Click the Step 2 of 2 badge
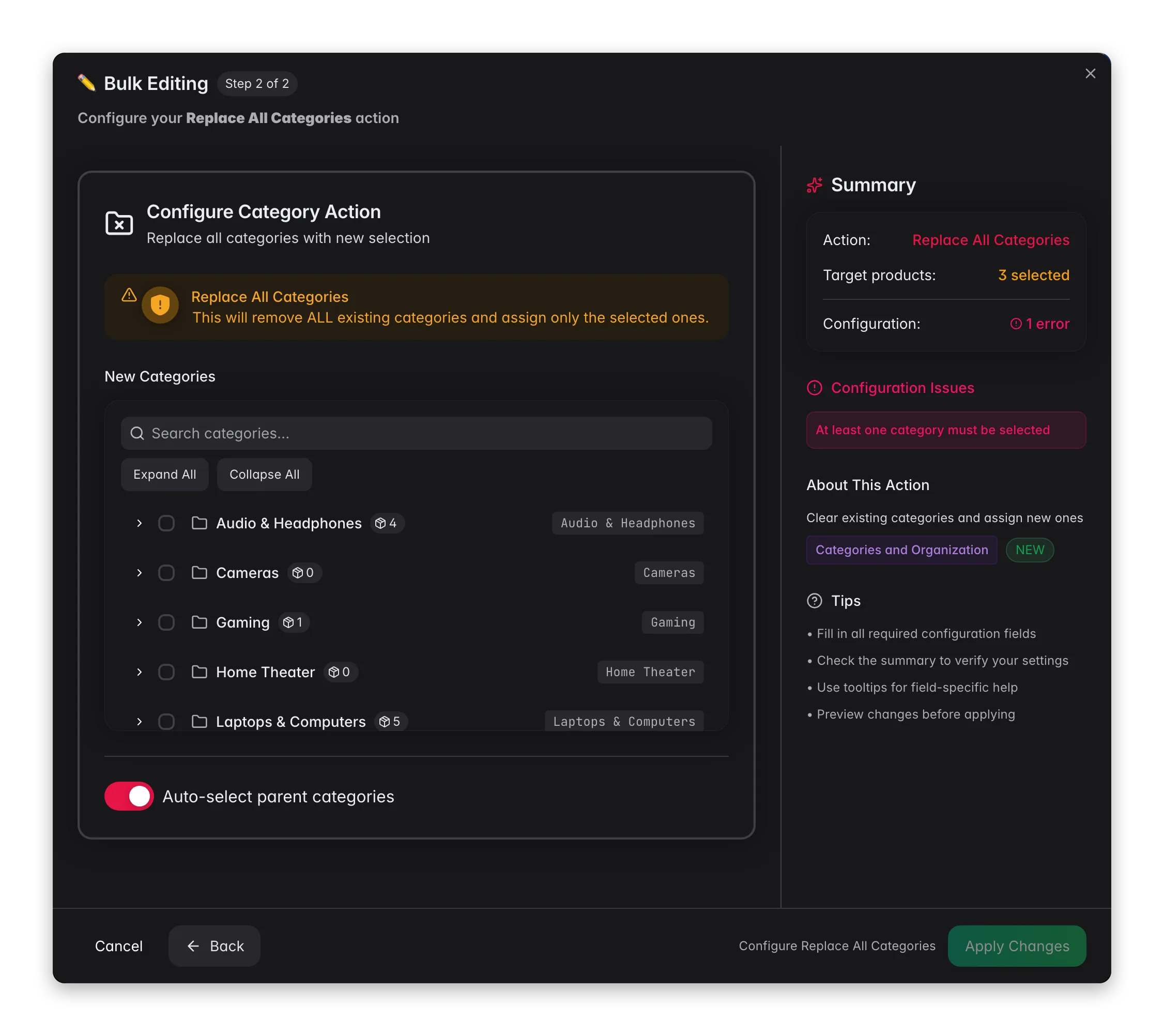This screenshot has width=1164, height=1036. coord(257,83)
